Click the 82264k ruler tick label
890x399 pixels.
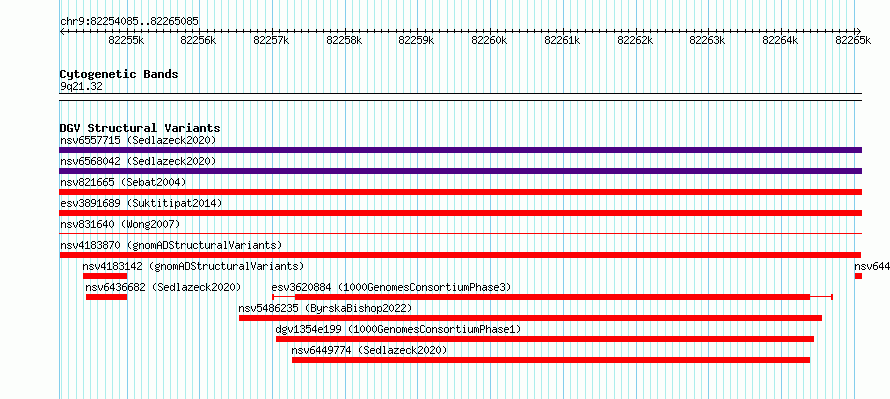(780, 40)
